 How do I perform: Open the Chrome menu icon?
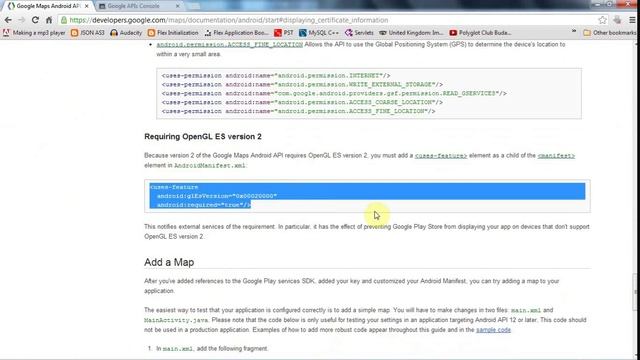click(632, 20)
